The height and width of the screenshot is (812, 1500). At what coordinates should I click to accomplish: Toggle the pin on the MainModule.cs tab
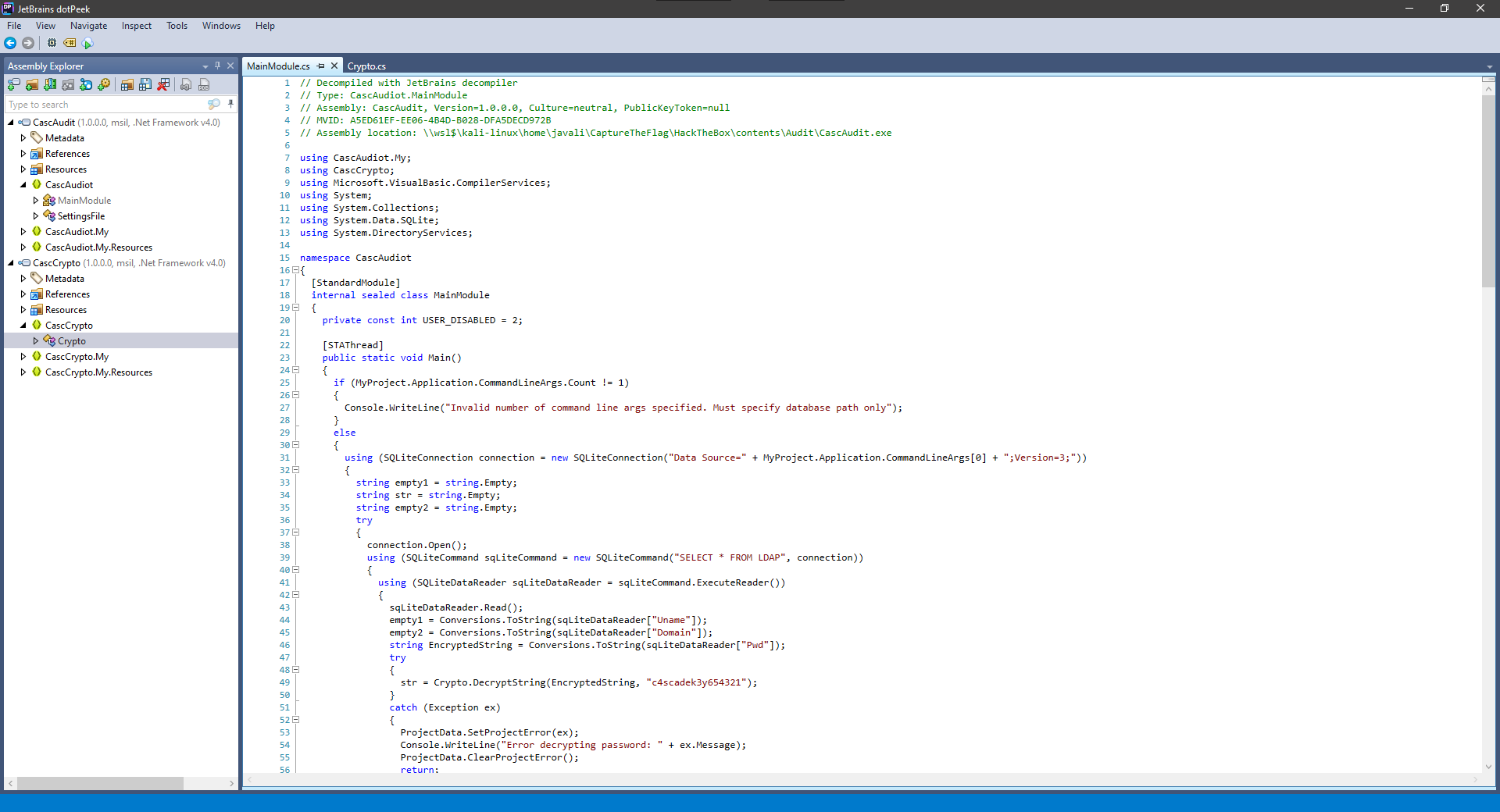pyautogui.click(x=321, y=66)
